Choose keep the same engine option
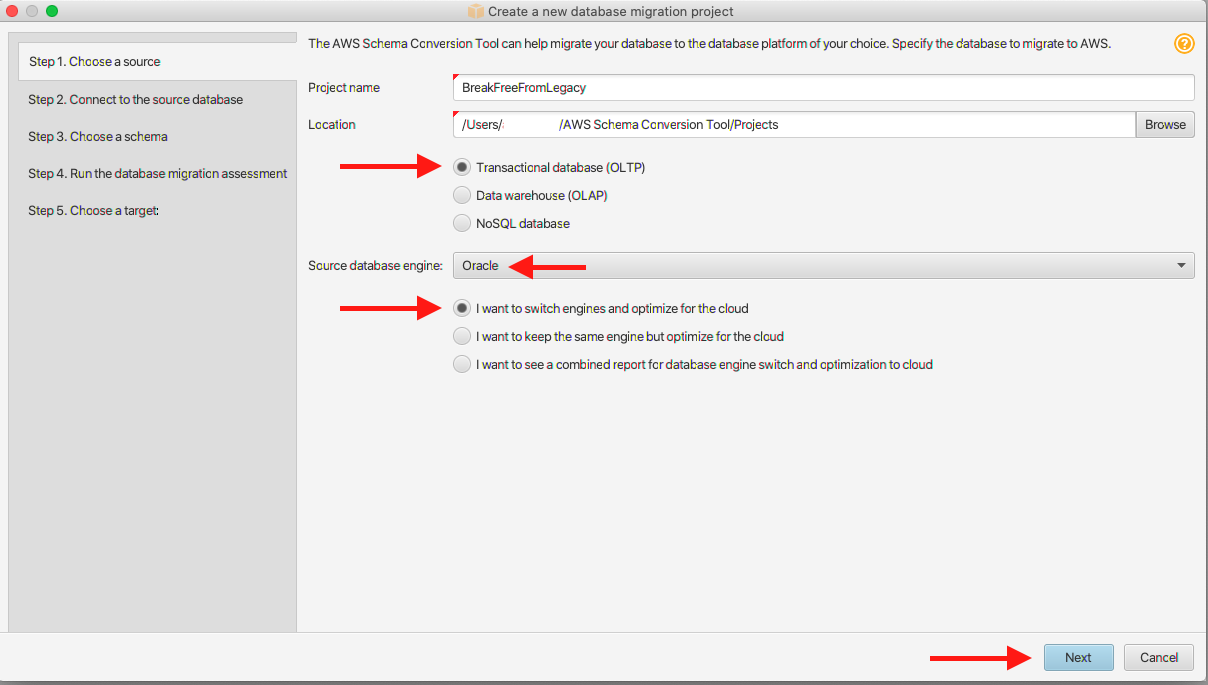 click(461, 336)
